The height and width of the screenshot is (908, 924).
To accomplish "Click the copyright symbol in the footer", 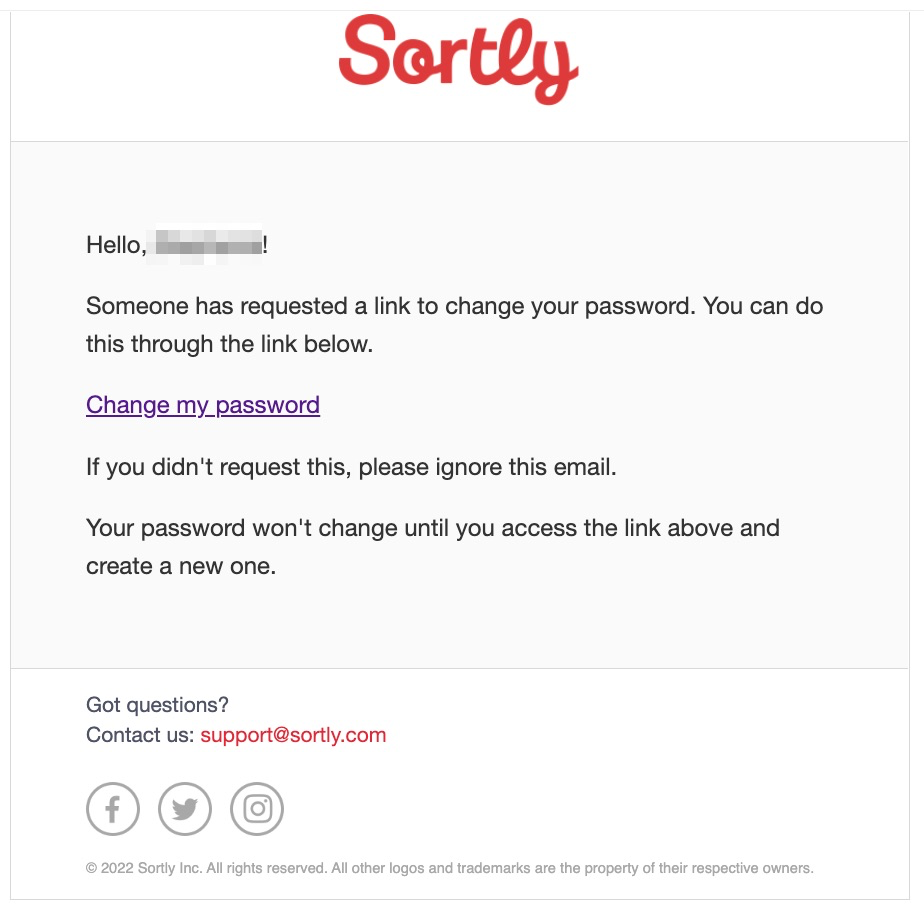I will click(91, 868).
